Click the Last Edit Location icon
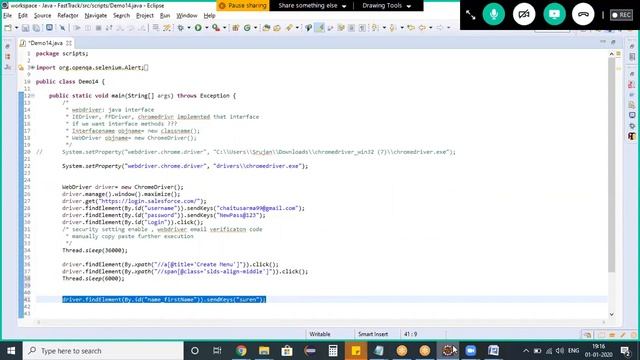This screenshot has width=640, height=360. click(x=411, y=28)
